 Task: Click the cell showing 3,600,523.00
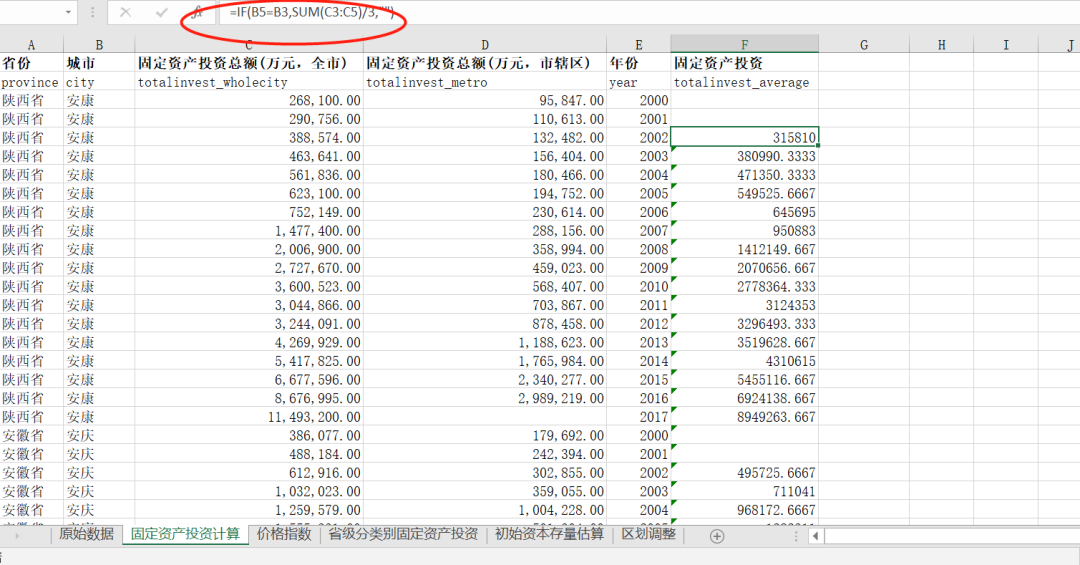(x=249, y=287)
